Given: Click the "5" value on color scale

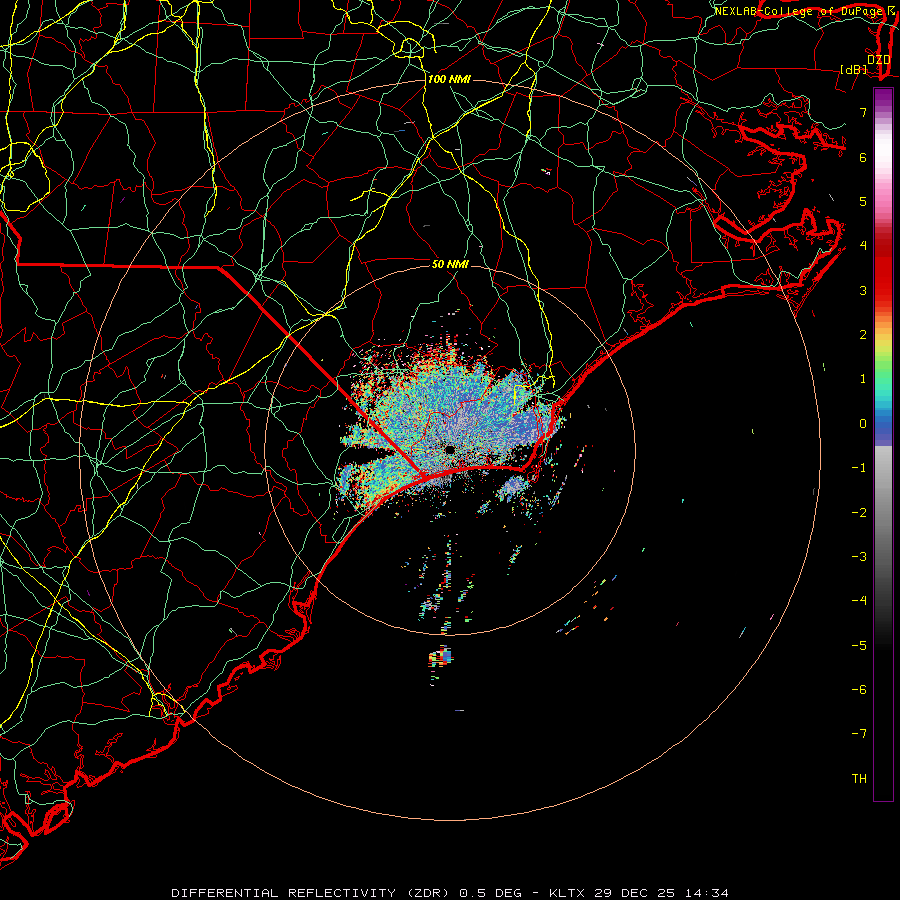Looking at the screenshot, I should 863,201.
